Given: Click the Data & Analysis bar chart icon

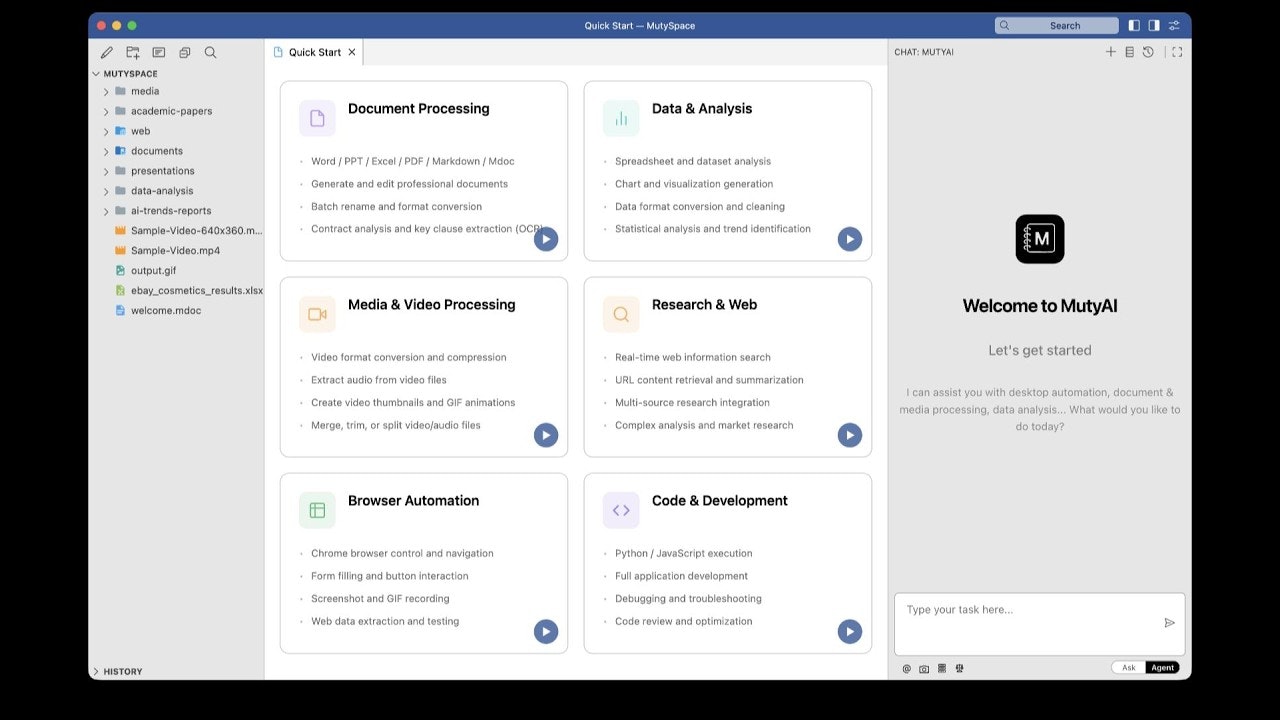Looking at the screenshot, I should click(x=621, y=118).
